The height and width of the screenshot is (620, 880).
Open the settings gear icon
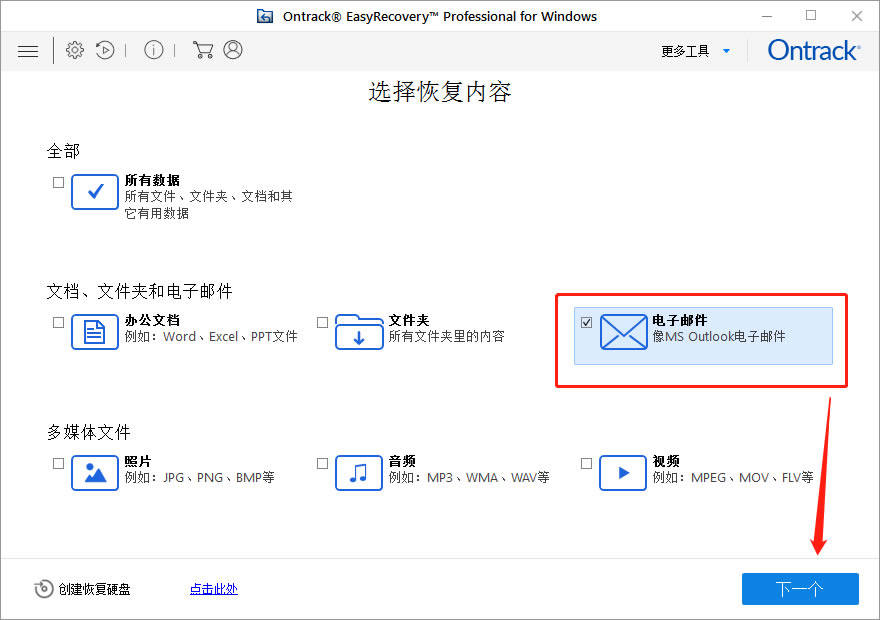point(74,50)
